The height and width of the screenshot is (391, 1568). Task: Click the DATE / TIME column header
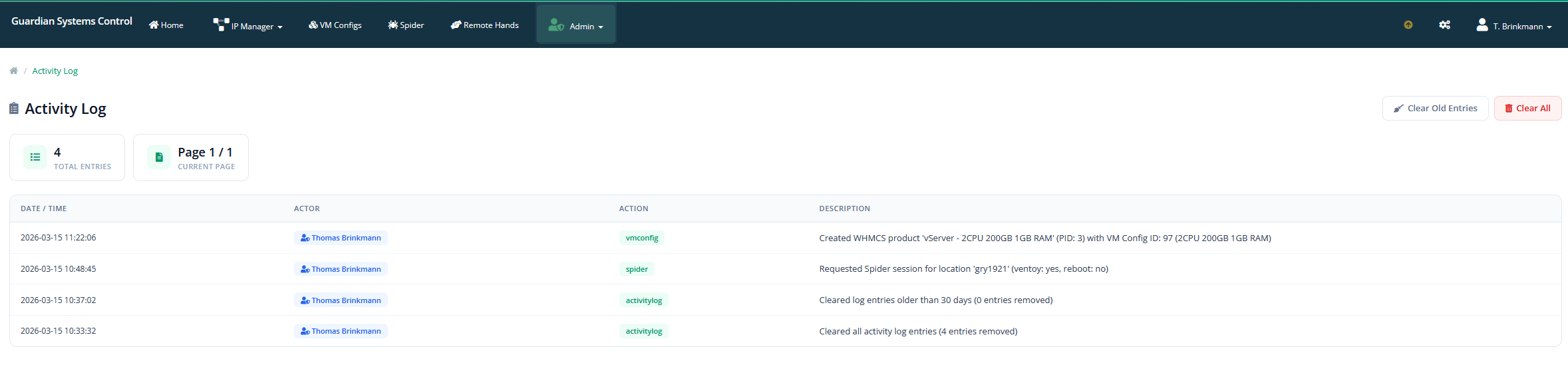(44, 208)
